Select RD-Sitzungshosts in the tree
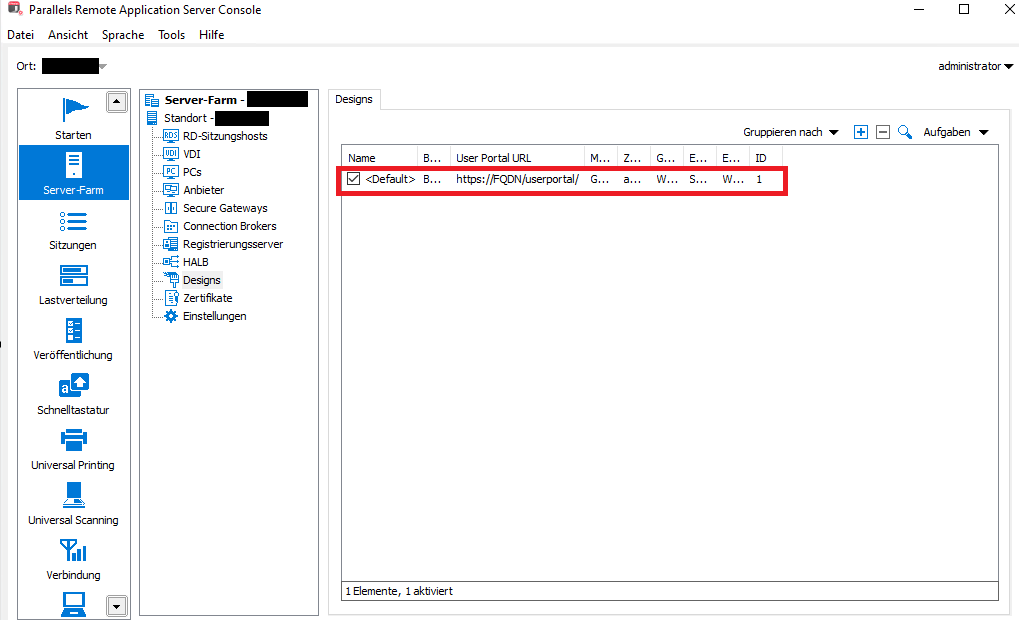 coord(226,136)
